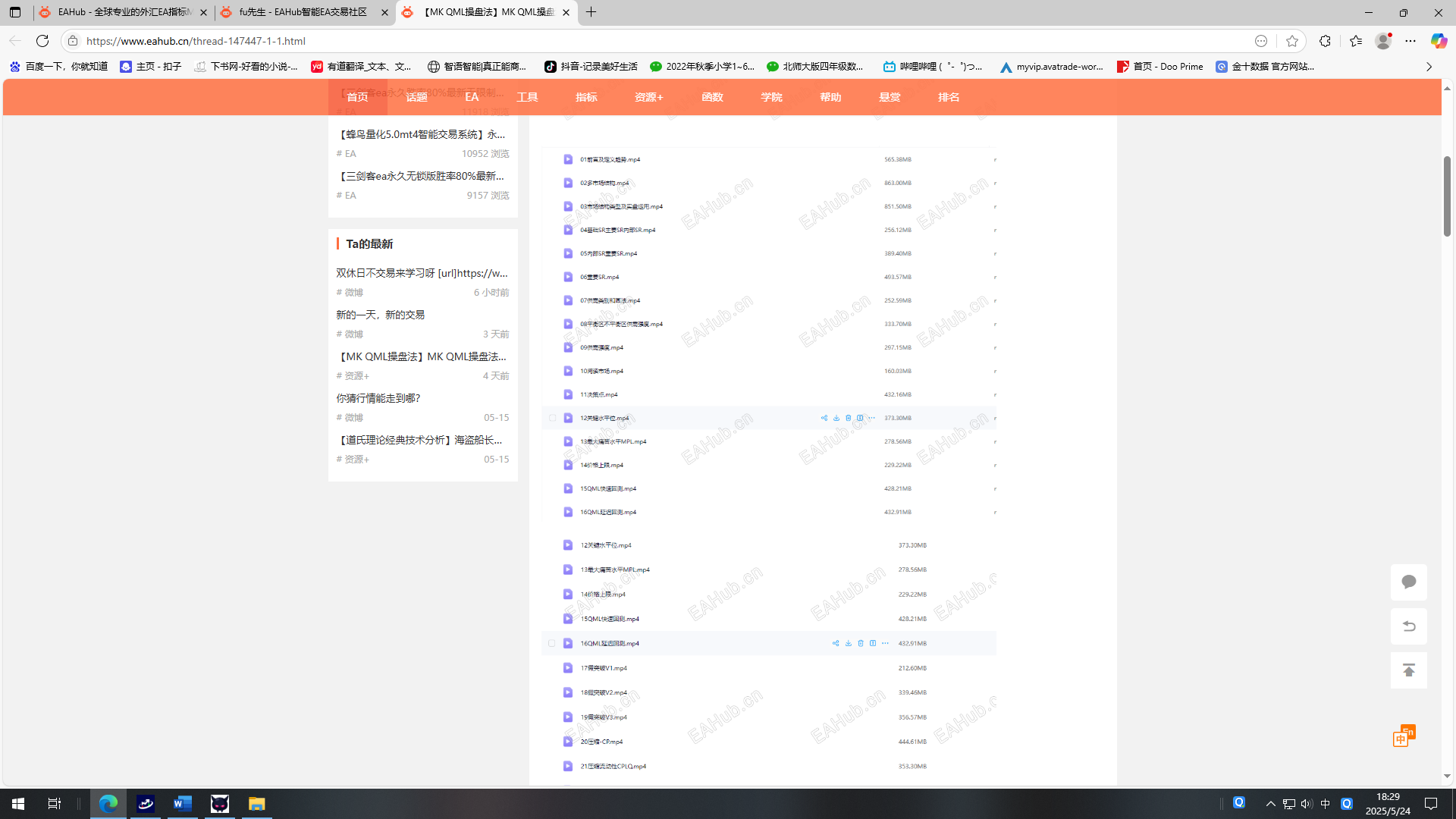Viewport: 1456px width, 819px height.
Task: Open the Favorites list panel
Action: (1356, 41)
